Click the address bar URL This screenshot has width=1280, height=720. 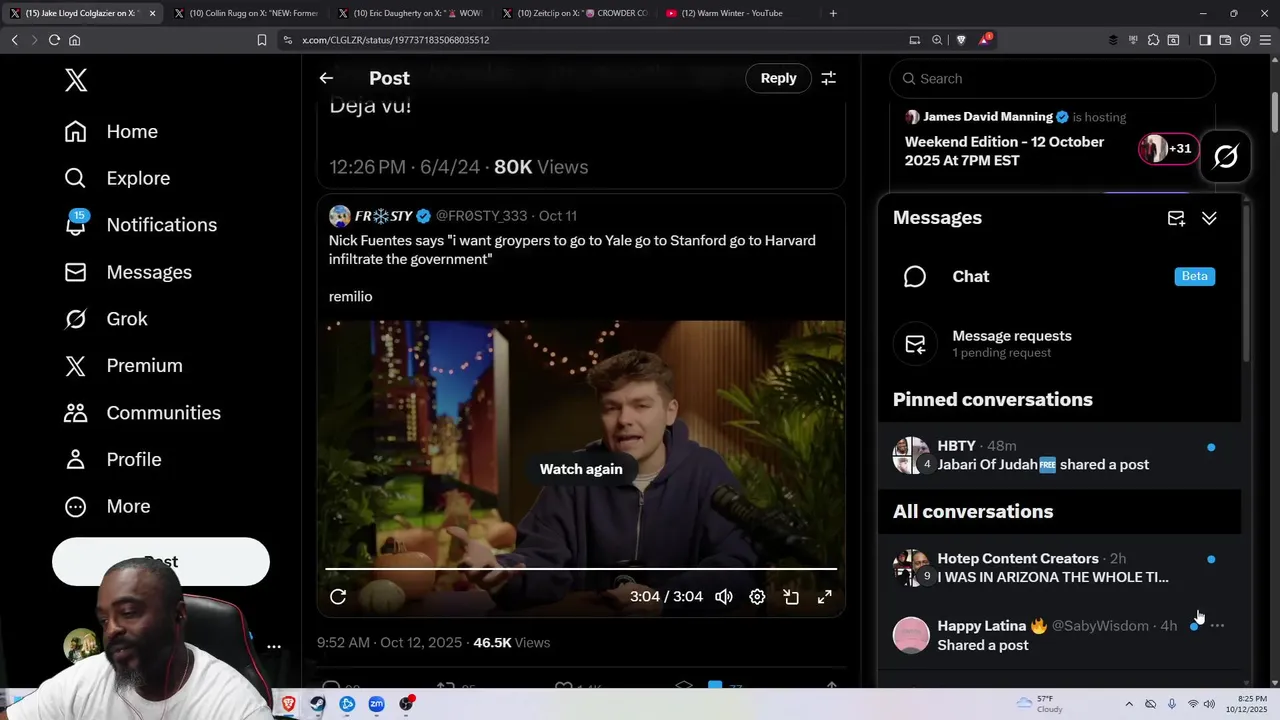click(x=396, y=40)
